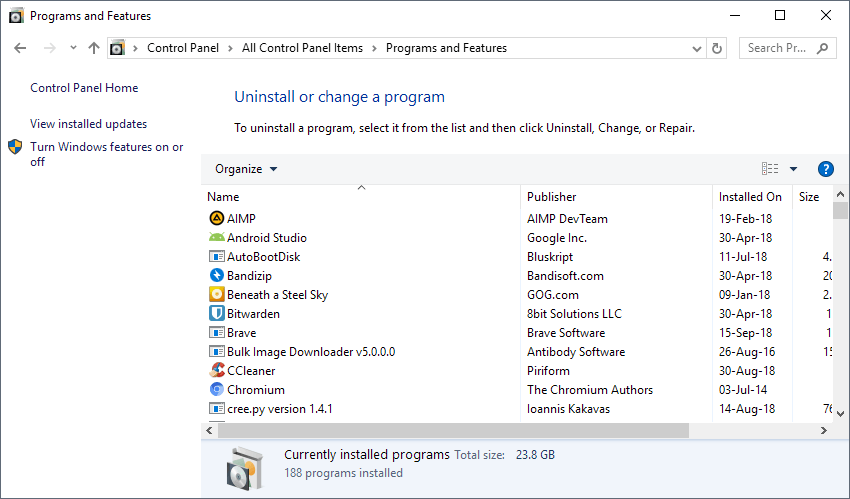Select the CCleaner icon
Image resolution: width=850 pixels, height=499 pixels.
coord(216,370)
